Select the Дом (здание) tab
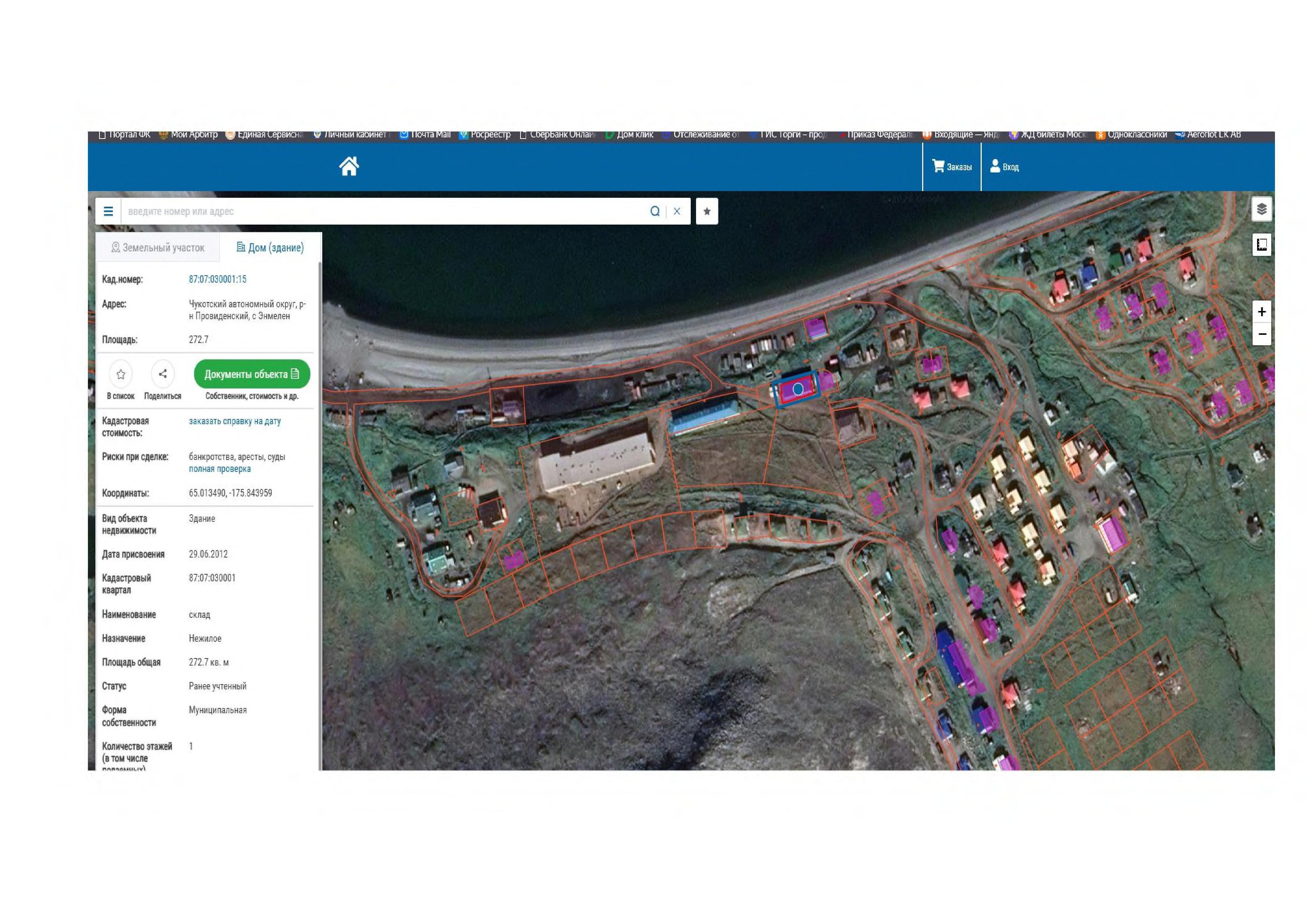 pyautogui.click(x=270, y=248)
